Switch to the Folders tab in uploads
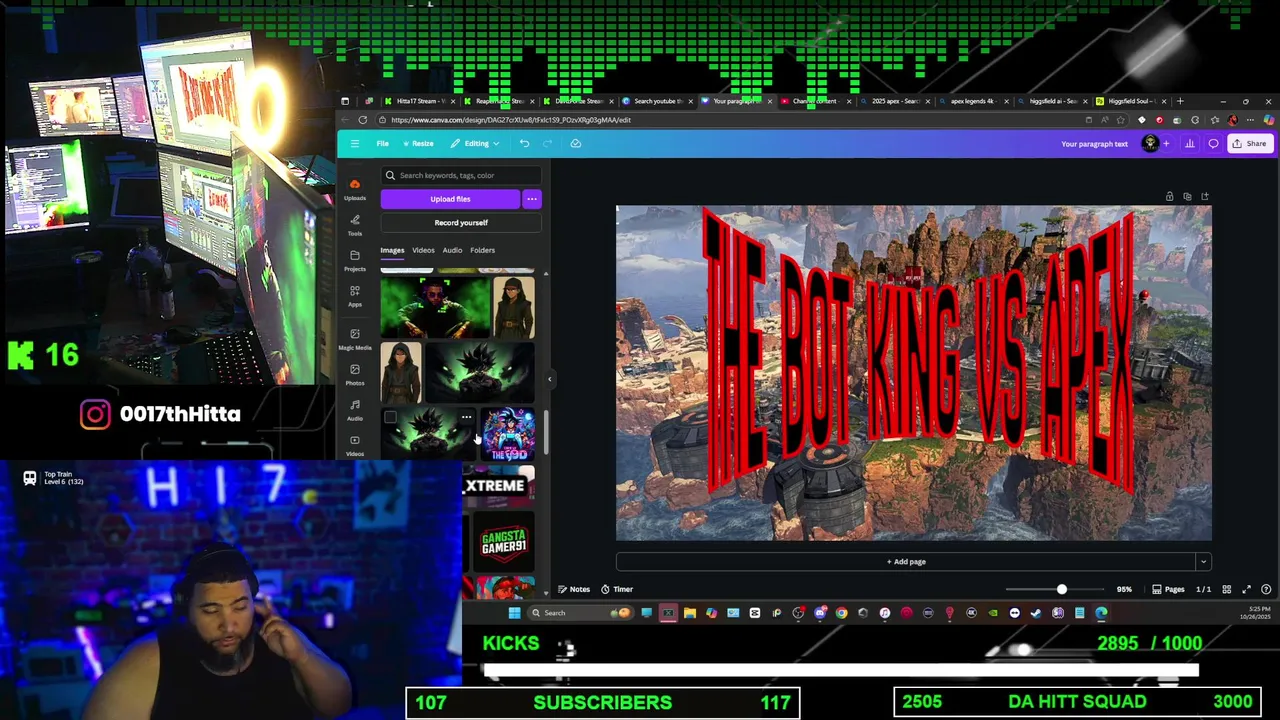The width and height of the screenshot is (1280, 720). (482, 250)
